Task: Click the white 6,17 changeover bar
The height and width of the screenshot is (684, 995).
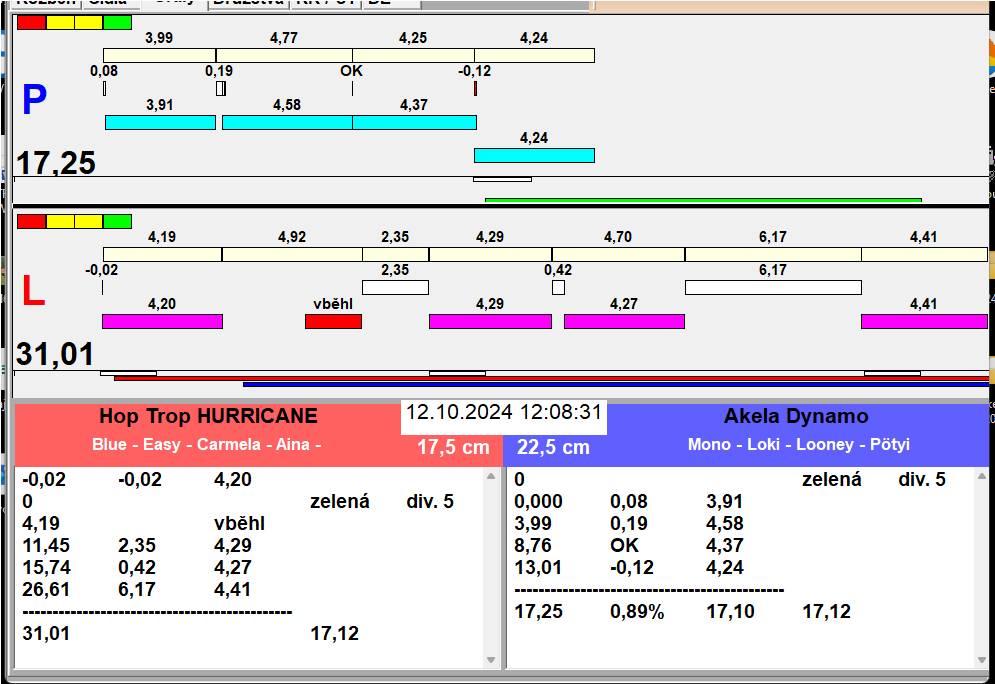Action: 772,288
